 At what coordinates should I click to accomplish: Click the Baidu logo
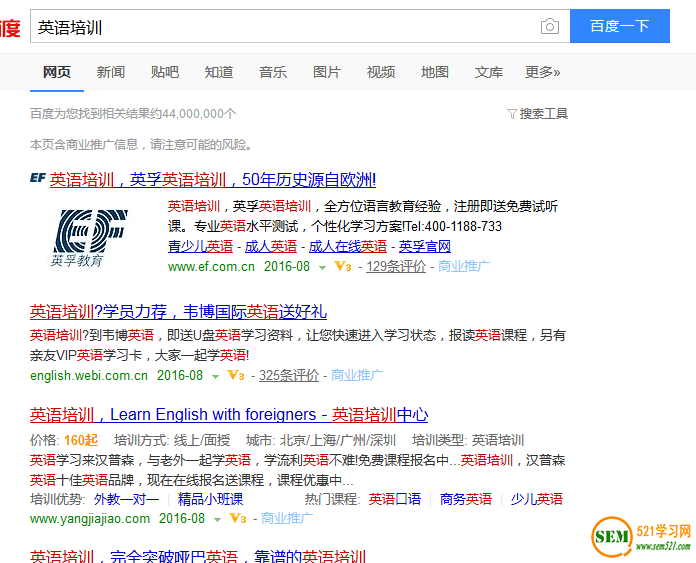(10, 28)
